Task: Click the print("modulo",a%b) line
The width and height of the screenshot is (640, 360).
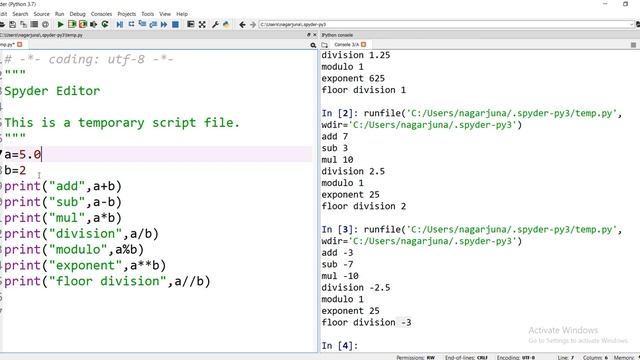Action: pos(74,250)
